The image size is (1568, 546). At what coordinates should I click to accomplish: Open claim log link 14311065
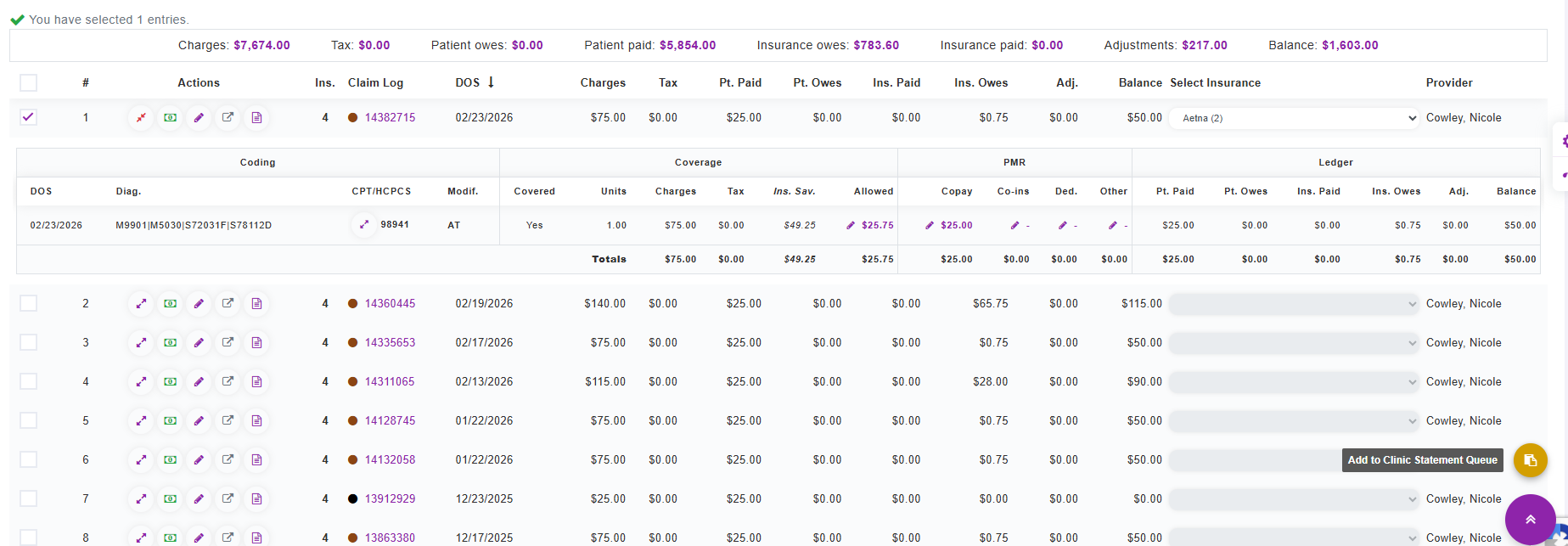click(390, 381)
